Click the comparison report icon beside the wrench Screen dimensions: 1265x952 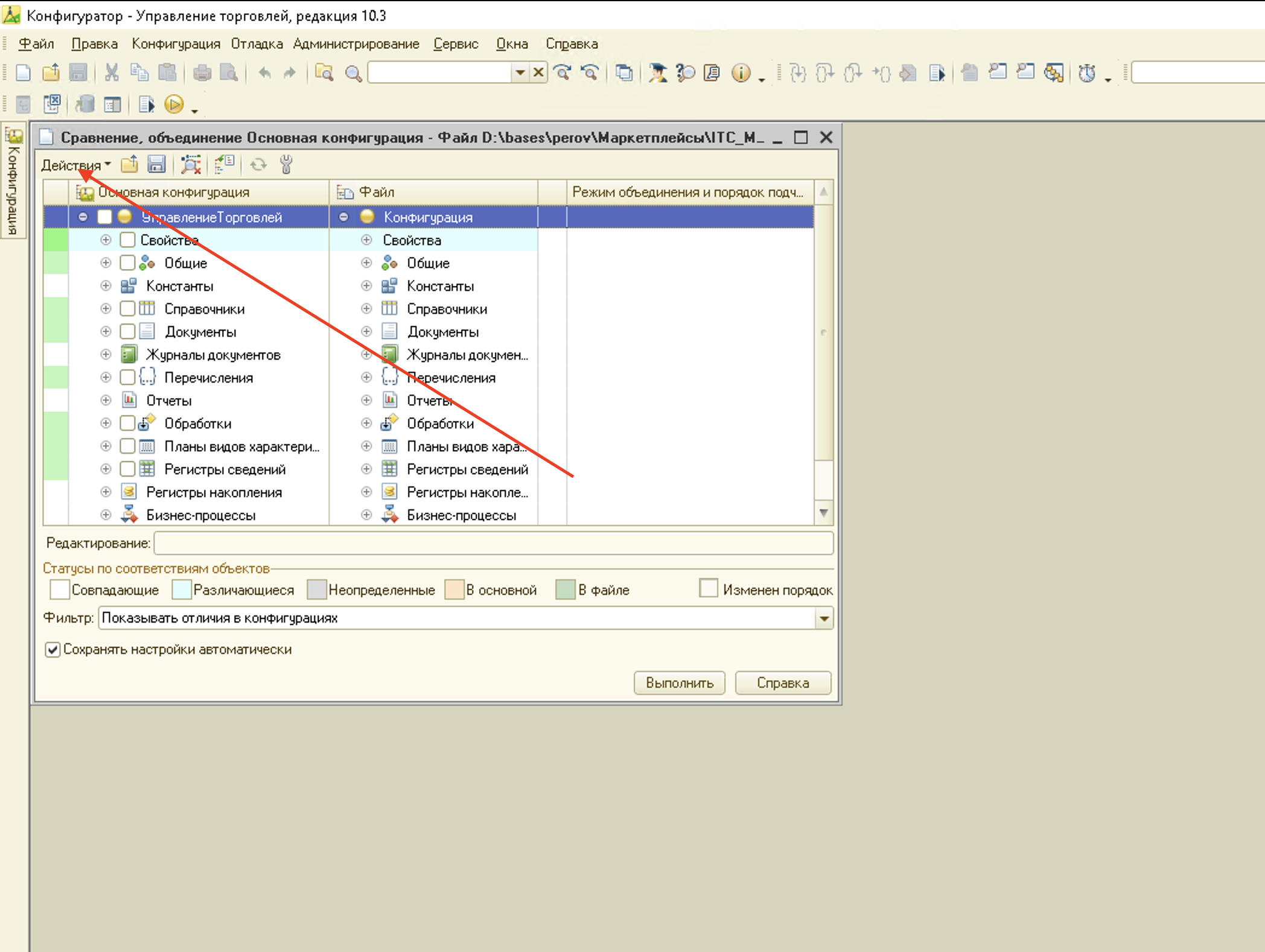point(225,164)
